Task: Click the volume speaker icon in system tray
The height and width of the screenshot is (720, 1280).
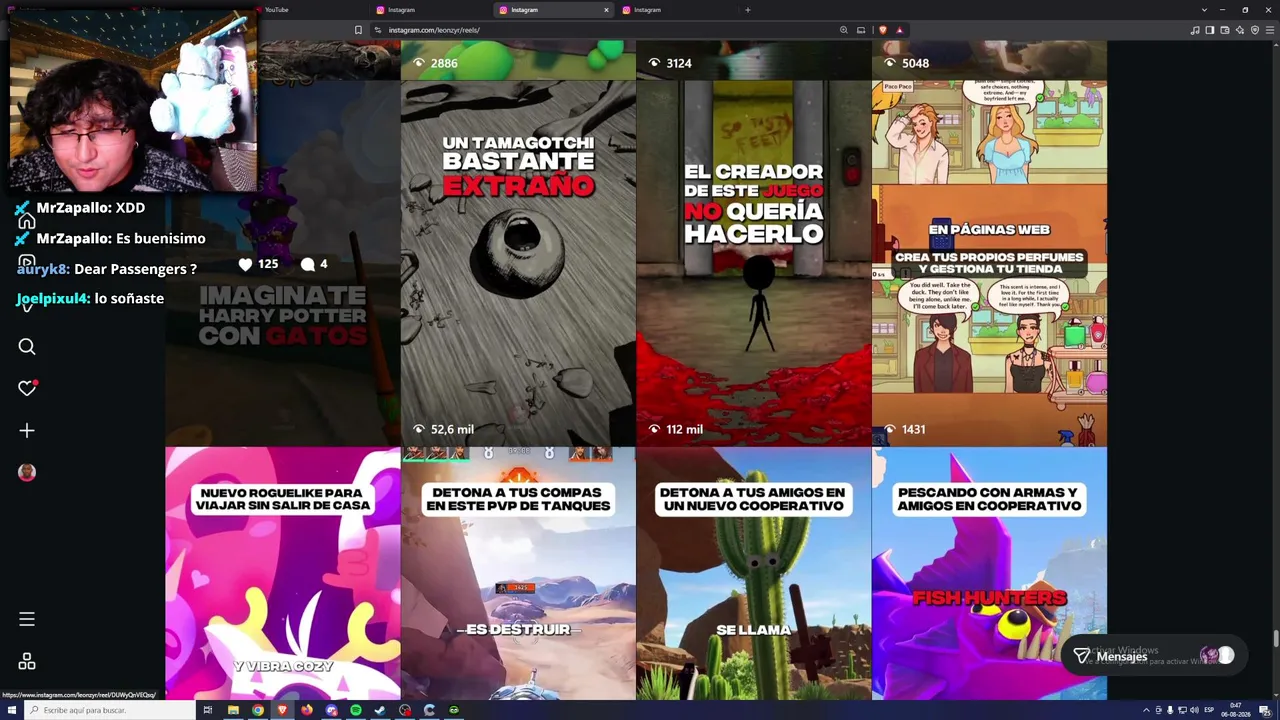Action: (x=1194, y=710)
